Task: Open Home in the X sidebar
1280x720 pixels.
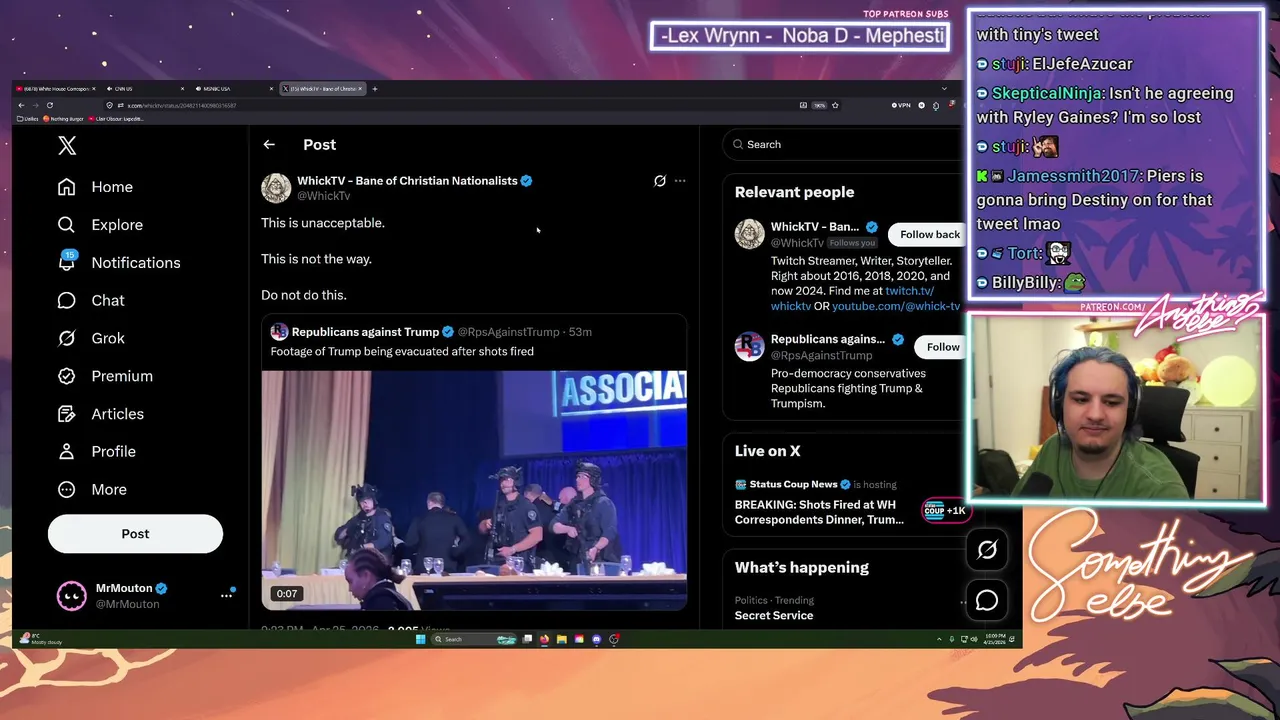Action: coord(96,187)
